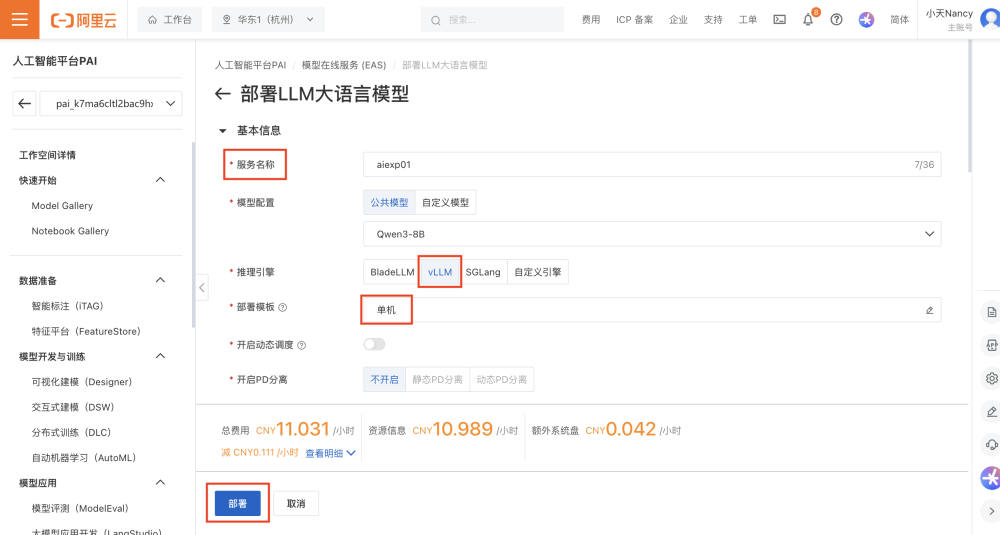Click the 部署 deploy button
This screenshot has height=535, width=1000.
238,503
